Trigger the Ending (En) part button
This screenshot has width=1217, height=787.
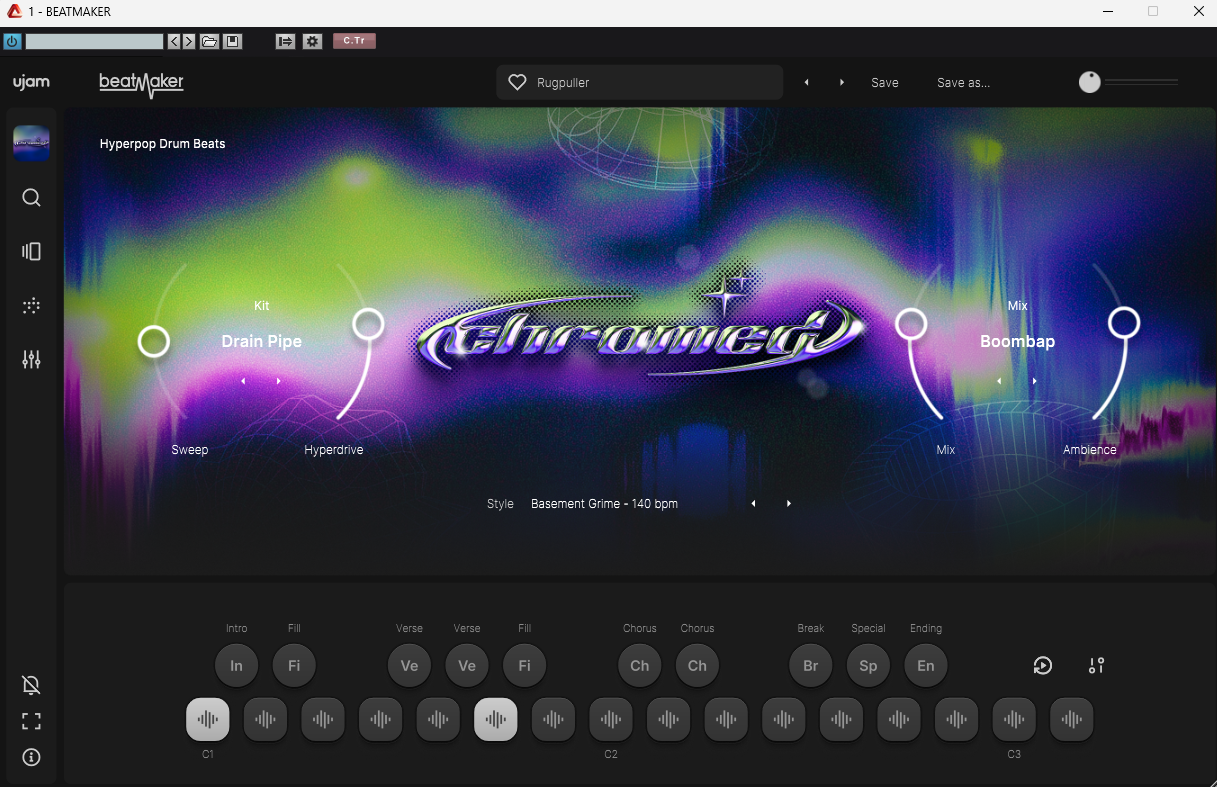point(926,666)
